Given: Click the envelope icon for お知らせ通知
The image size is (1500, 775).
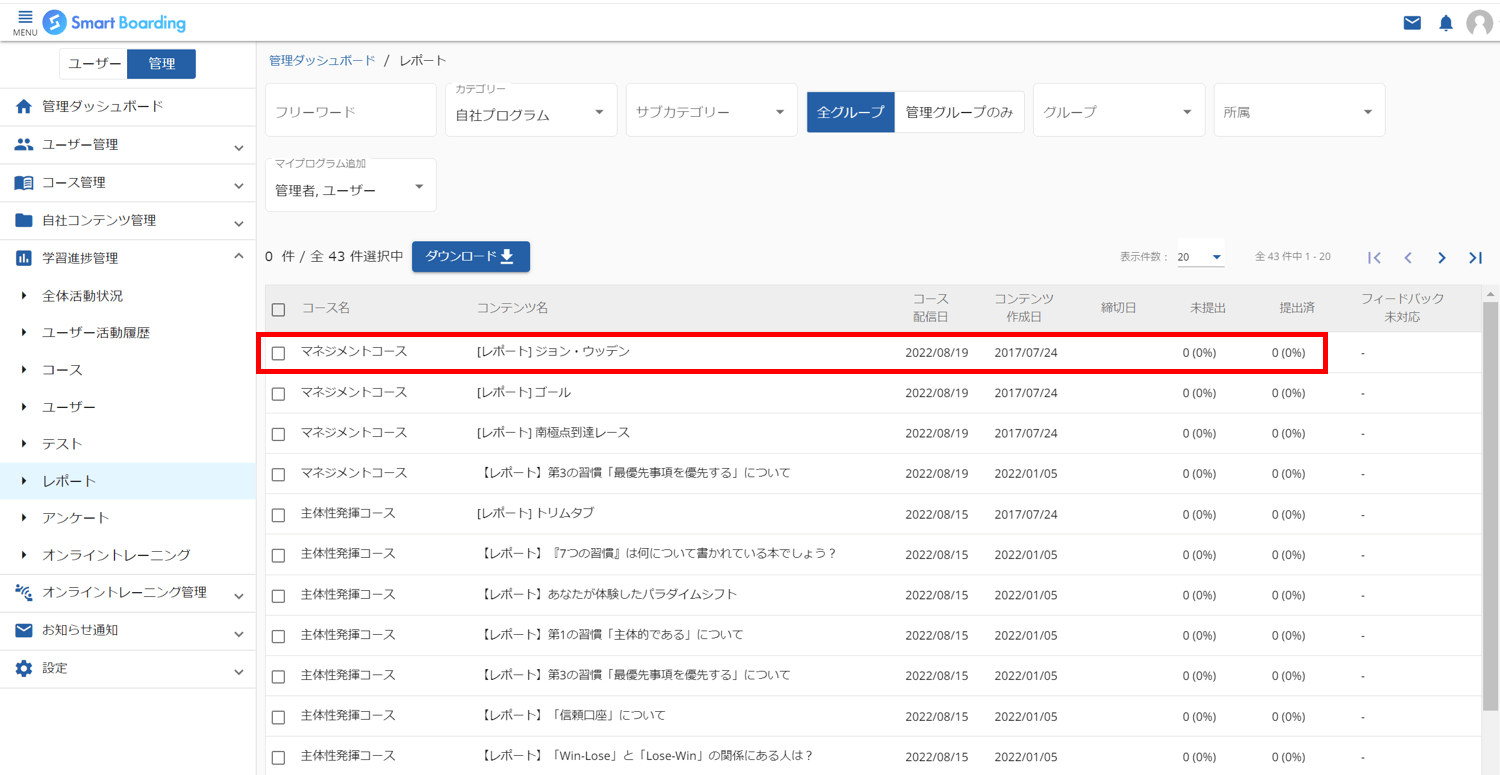Looking at the screenshot, I should pyautogui.click(x=24, y=630).
